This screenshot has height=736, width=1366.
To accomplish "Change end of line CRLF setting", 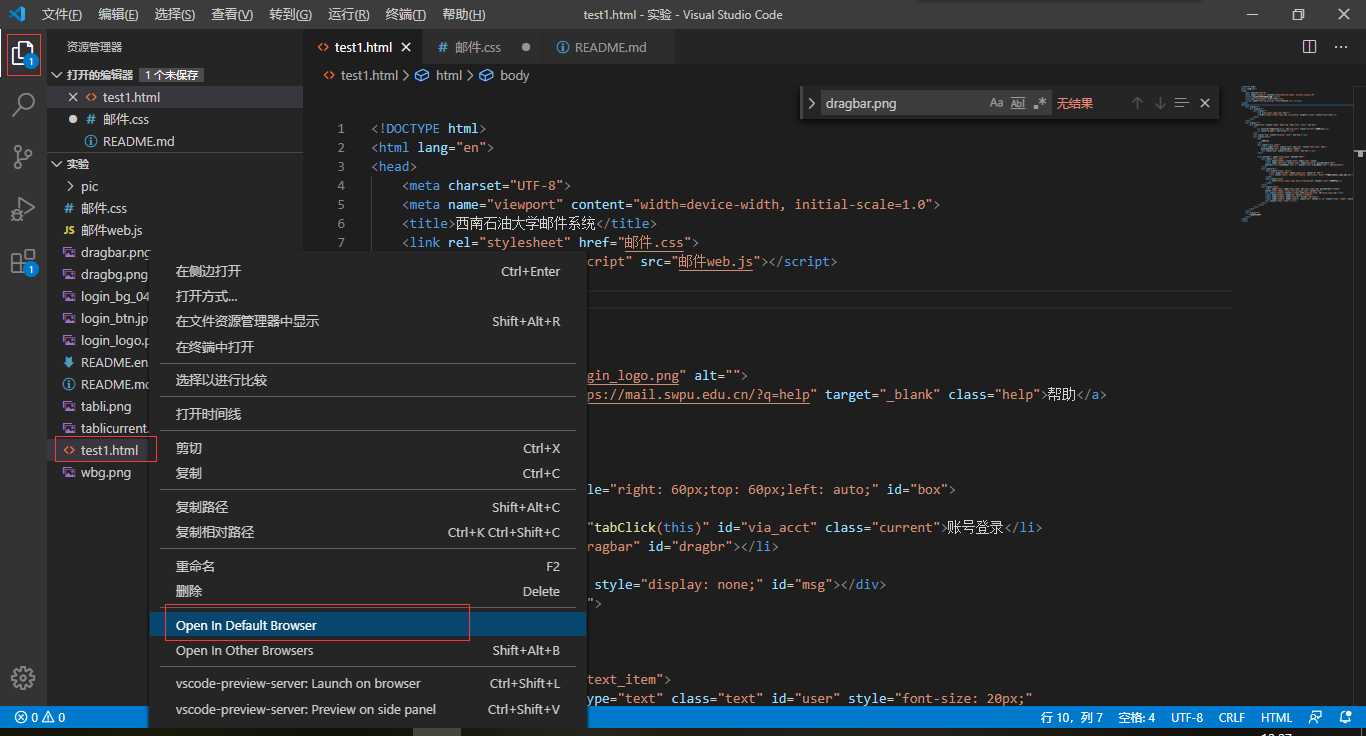I will (x=1231, y=717).
